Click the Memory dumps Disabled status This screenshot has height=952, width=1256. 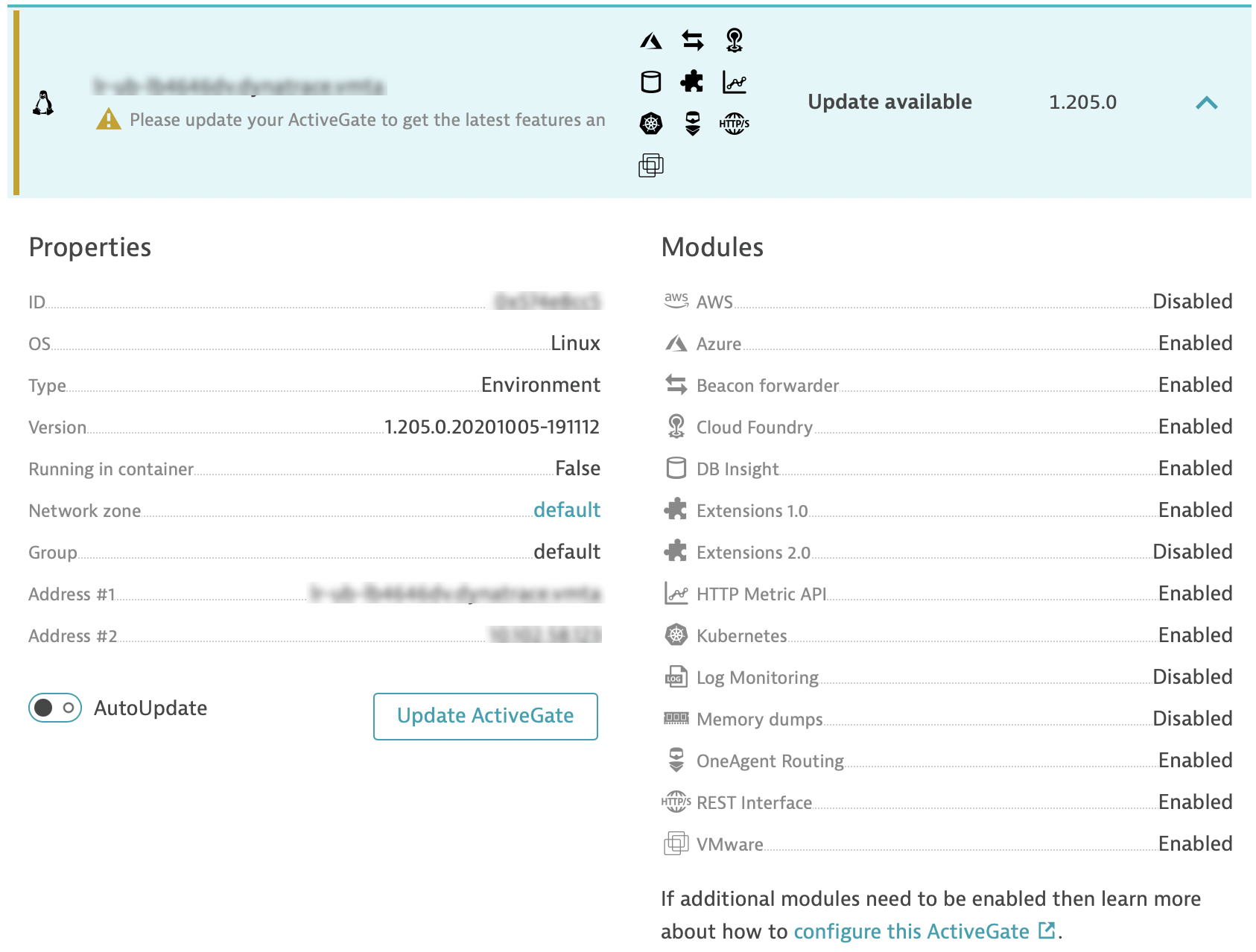point(1193,719)
